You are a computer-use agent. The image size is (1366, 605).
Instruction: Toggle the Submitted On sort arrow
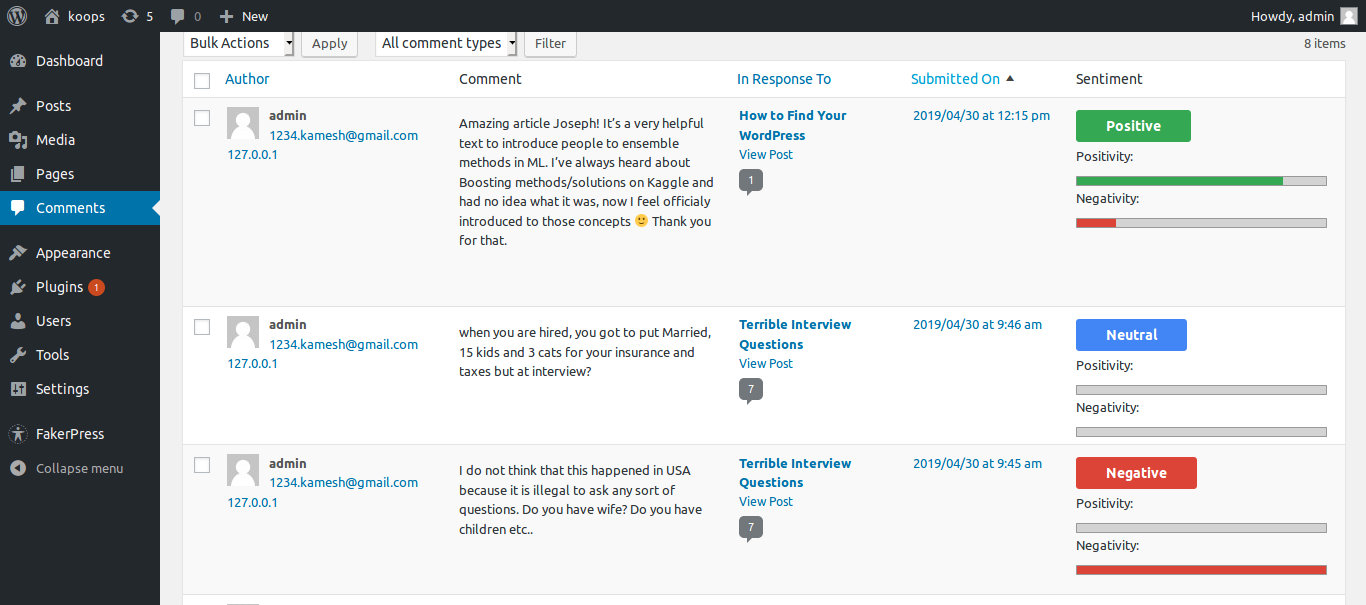point(1010,79)
